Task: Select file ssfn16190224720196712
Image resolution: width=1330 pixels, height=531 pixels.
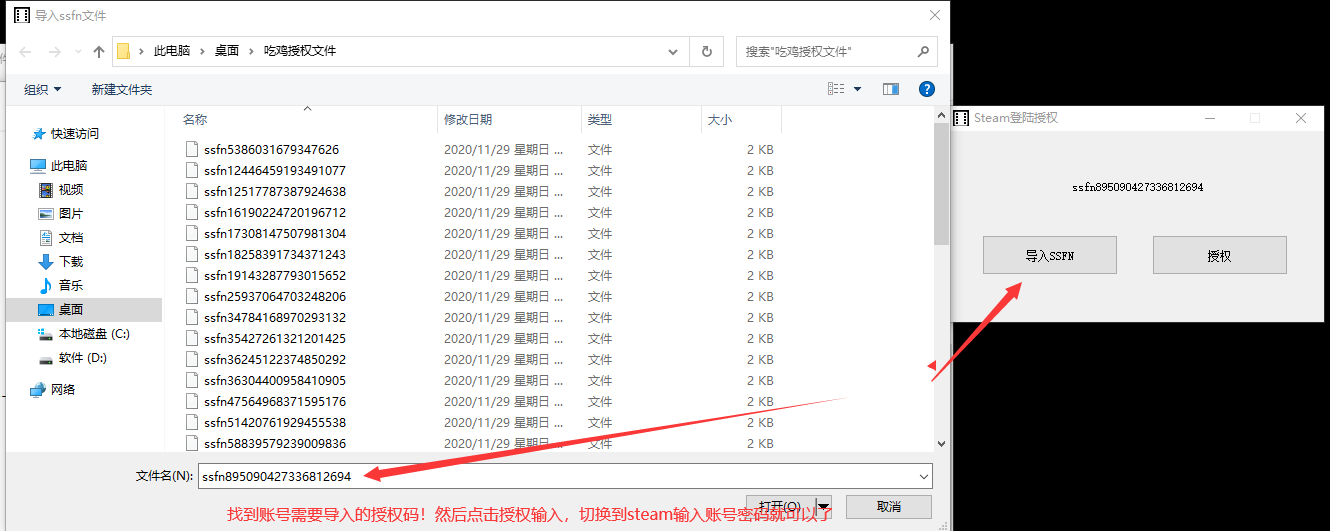Action: click(x=275, y=213)
